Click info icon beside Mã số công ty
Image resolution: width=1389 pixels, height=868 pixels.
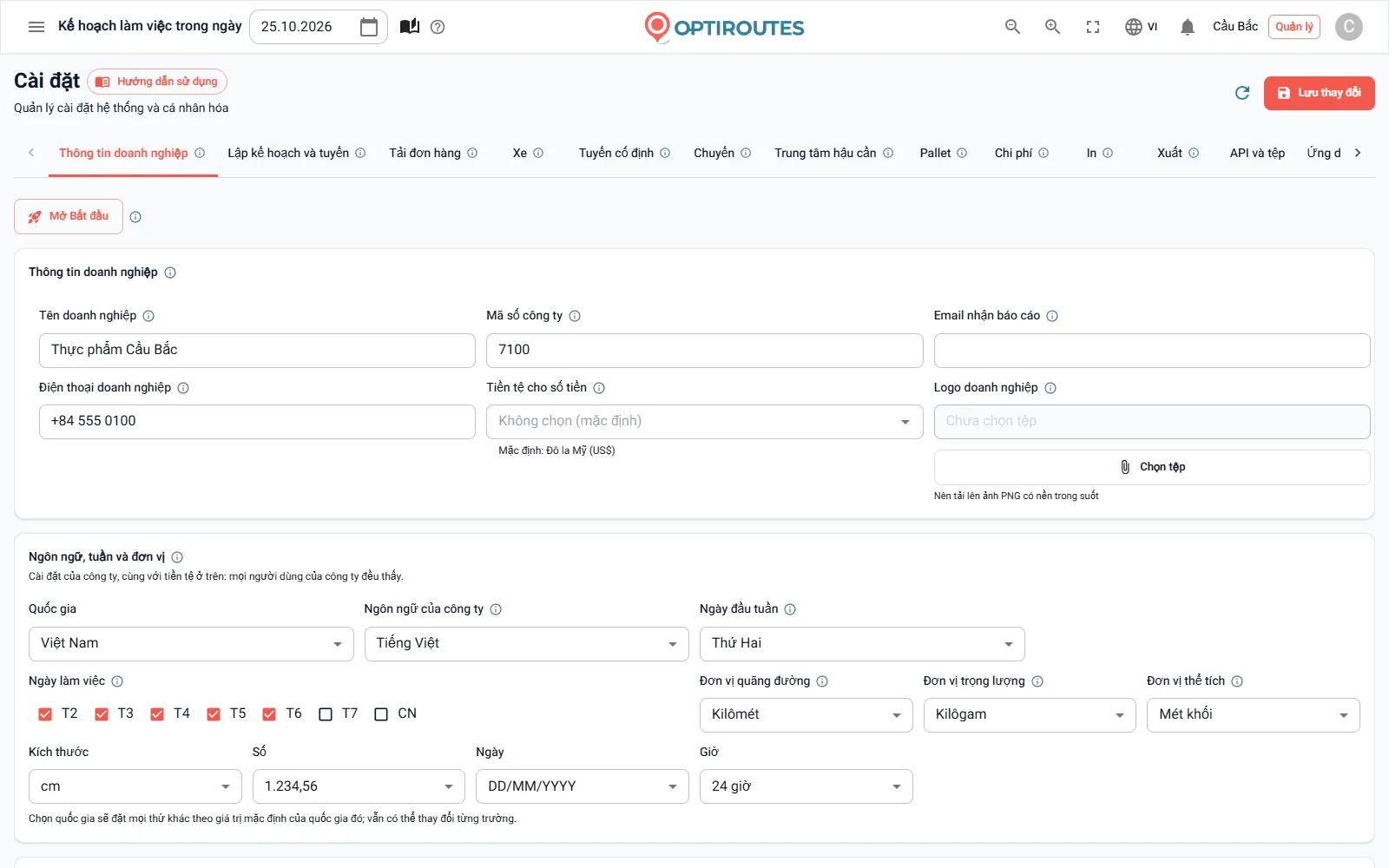point(575,316)
